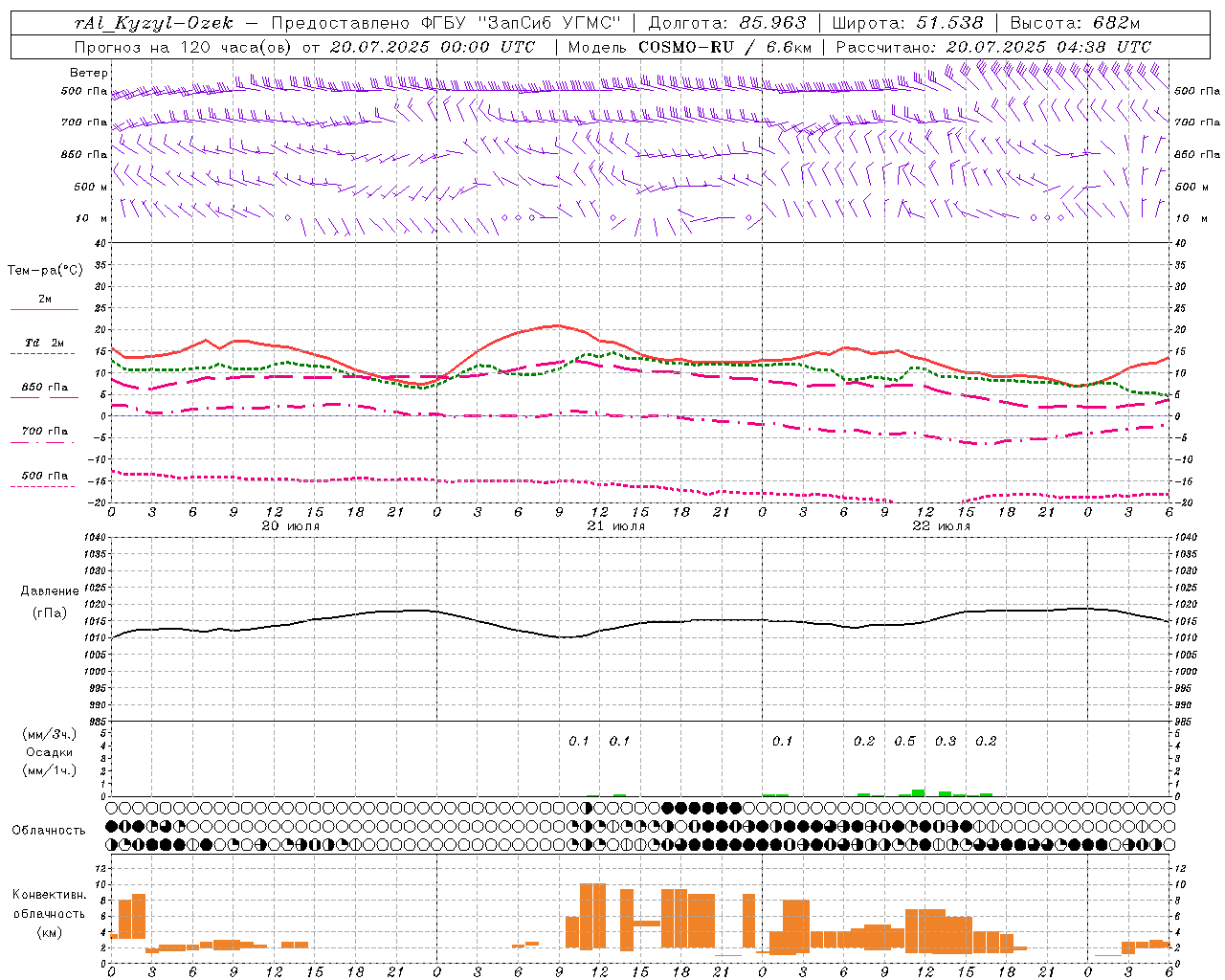Click the Облачность cloud cover label
Image resolution: width=1225 pixels, height=980 pixels.
click(x=49, y=830)
